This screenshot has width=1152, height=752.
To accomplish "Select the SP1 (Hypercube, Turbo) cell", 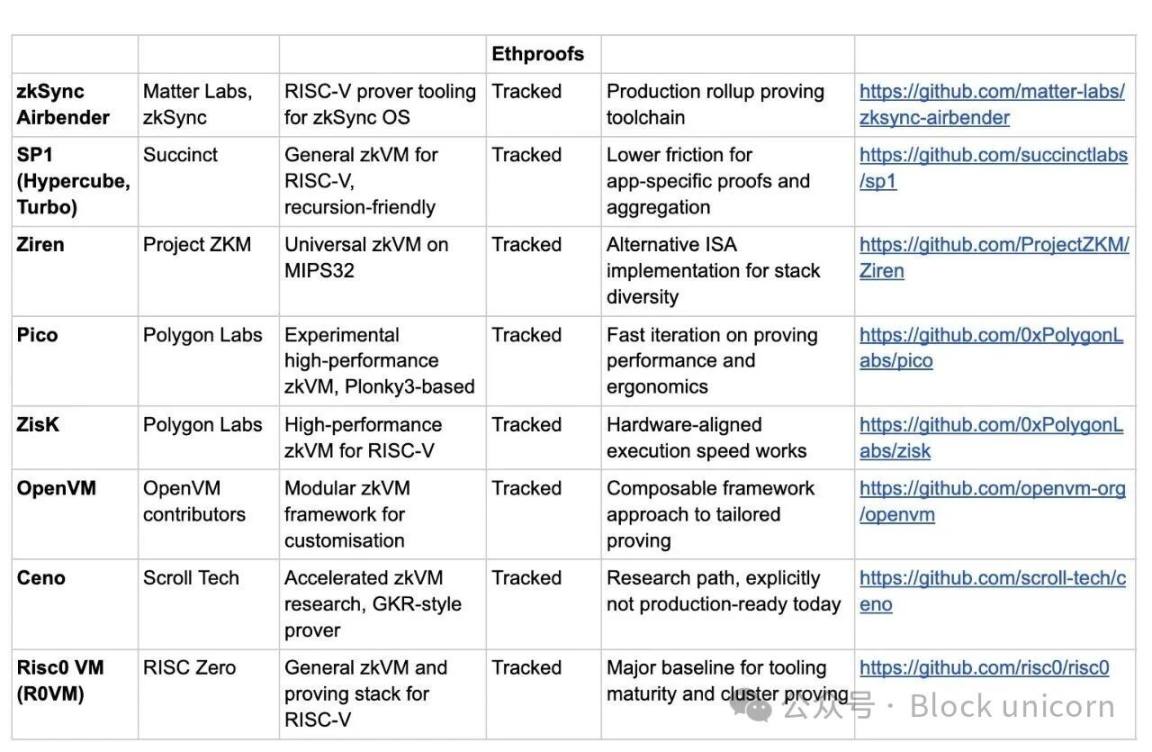I will (73, 181).
